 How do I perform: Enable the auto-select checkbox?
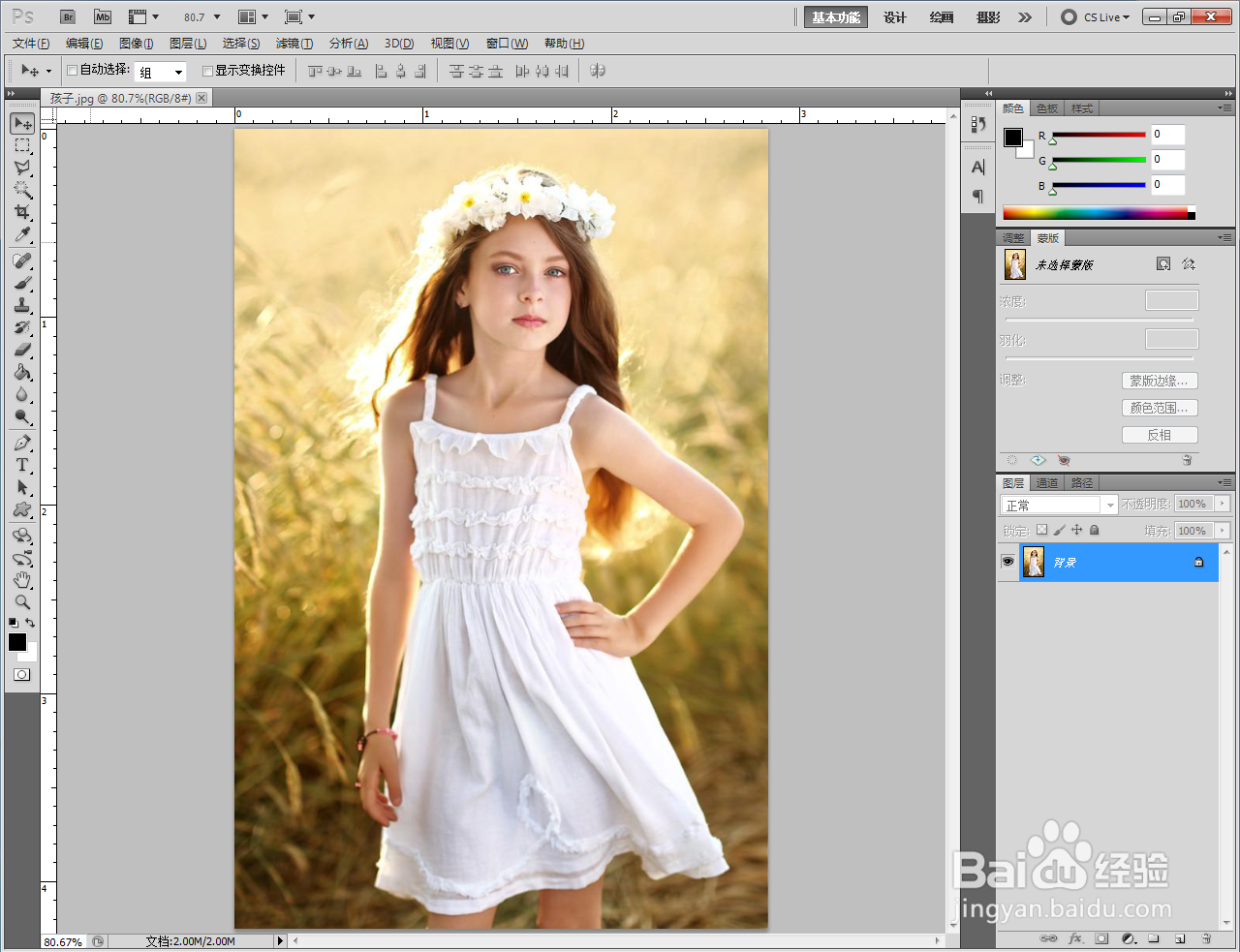coord(72,71)
